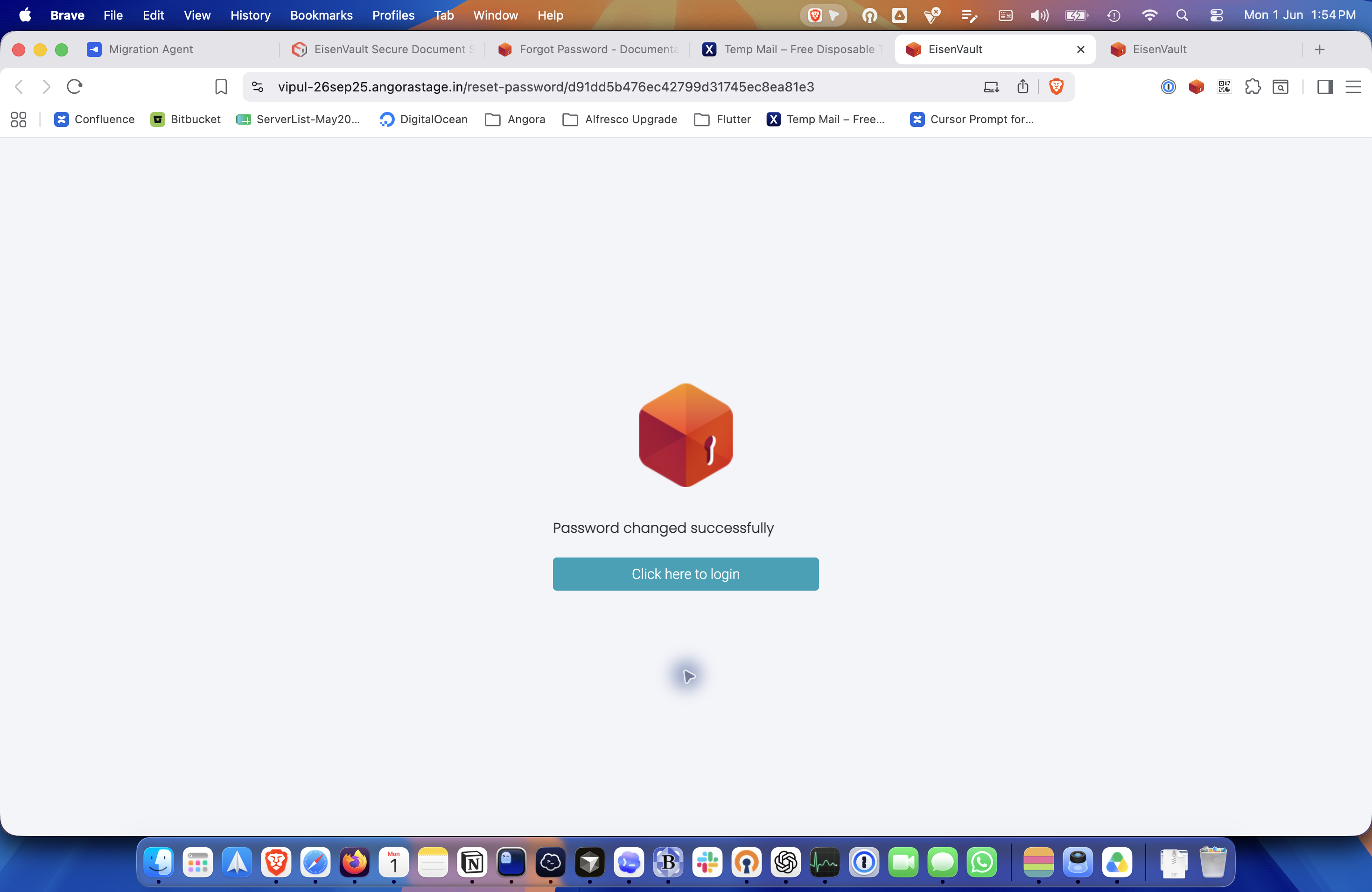Open WhatsApp from the Dock
The width and height of the screenshot is (1372, 892).
point(982,863)
